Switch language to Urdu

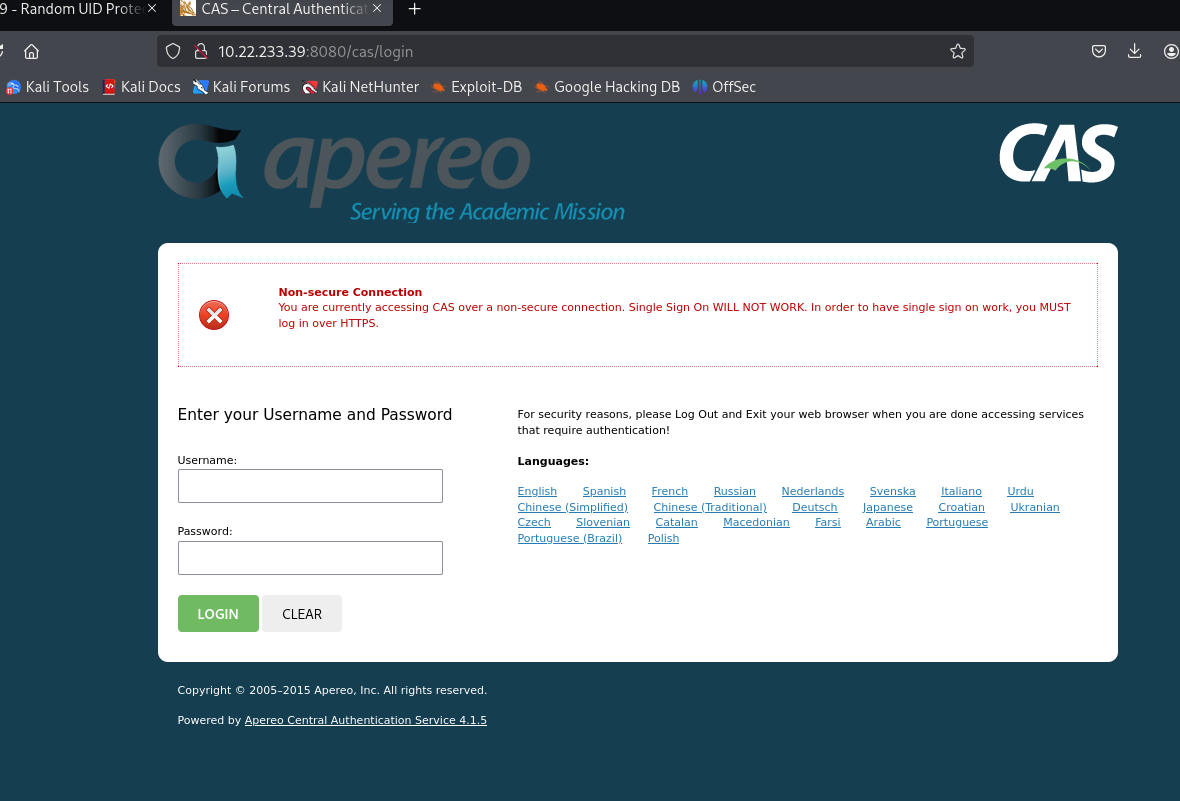click(x=1020, y=491)
